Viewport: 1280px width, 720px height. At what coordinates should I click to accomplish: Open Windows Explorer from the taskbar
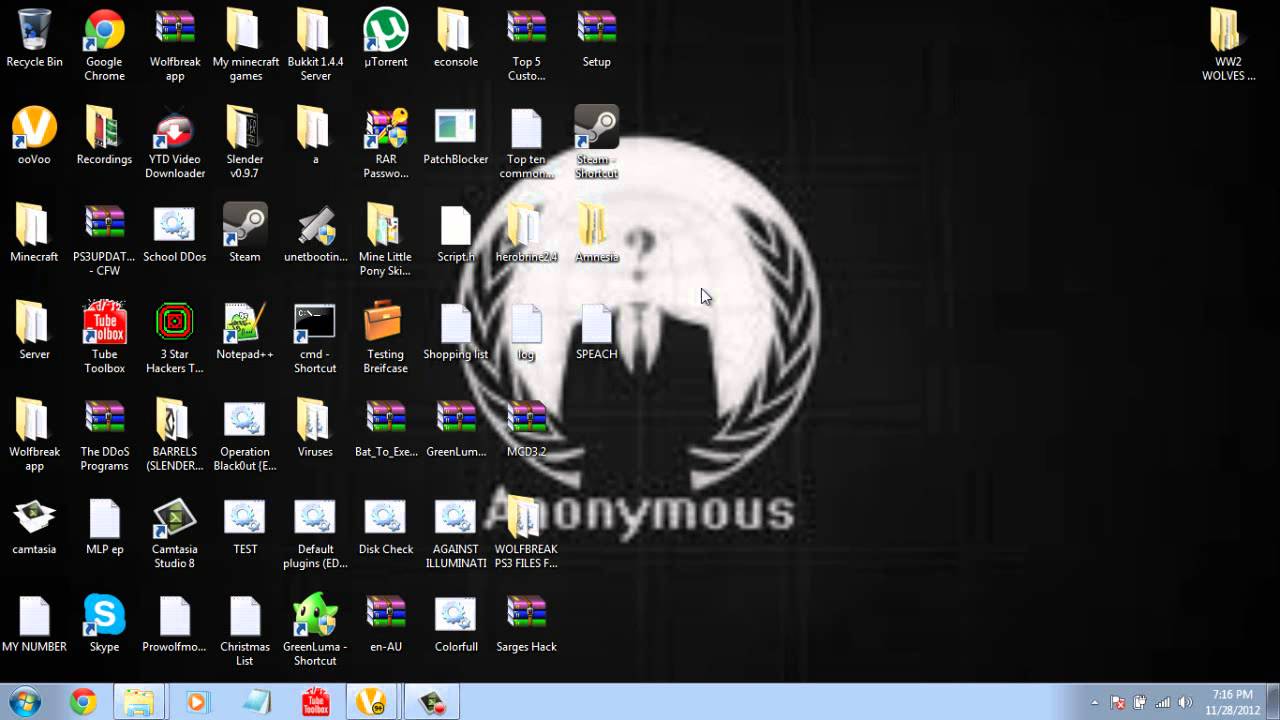coord(139,702)
